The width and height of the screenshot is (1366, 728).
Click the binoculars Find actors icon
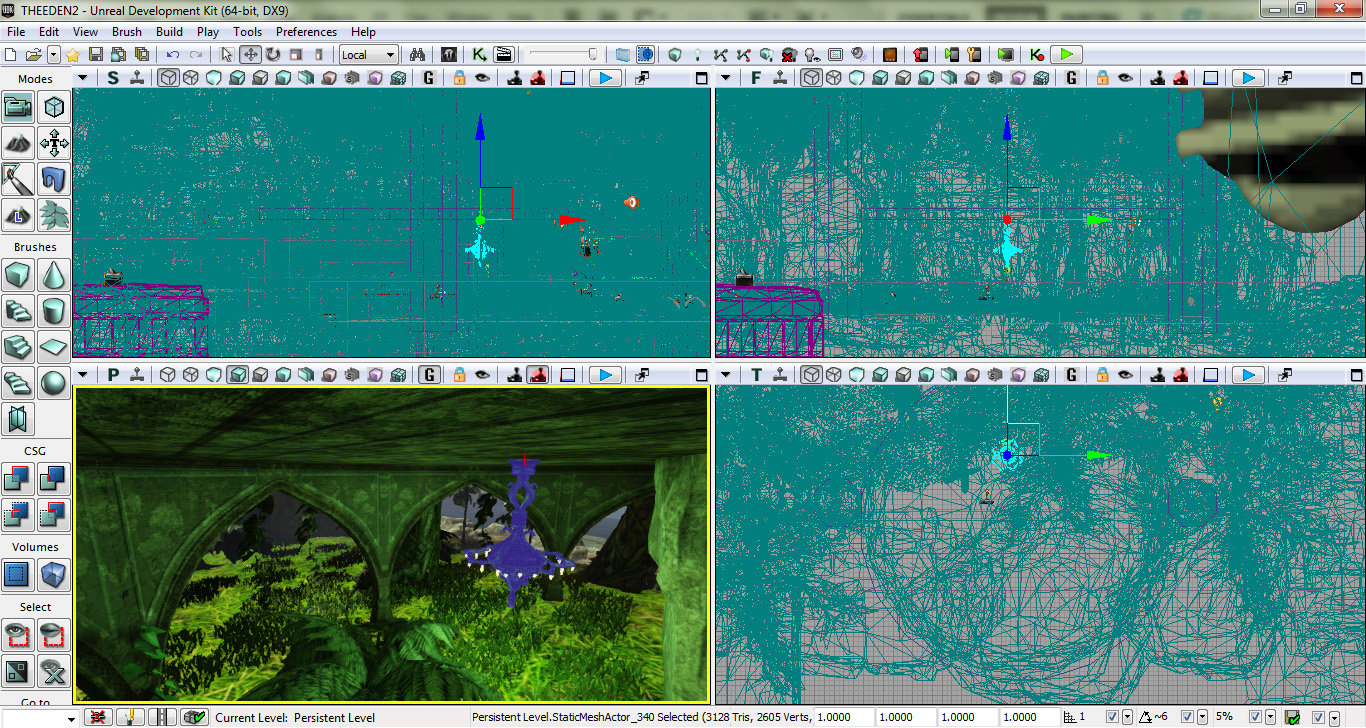[x=420, y=54]
